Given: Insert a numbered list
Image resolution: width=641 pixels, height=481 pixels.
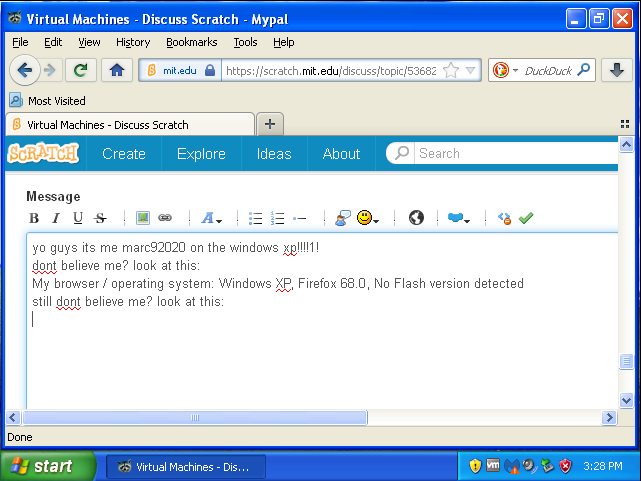Looking at the screenshot, I should click(x=278, y=218).
